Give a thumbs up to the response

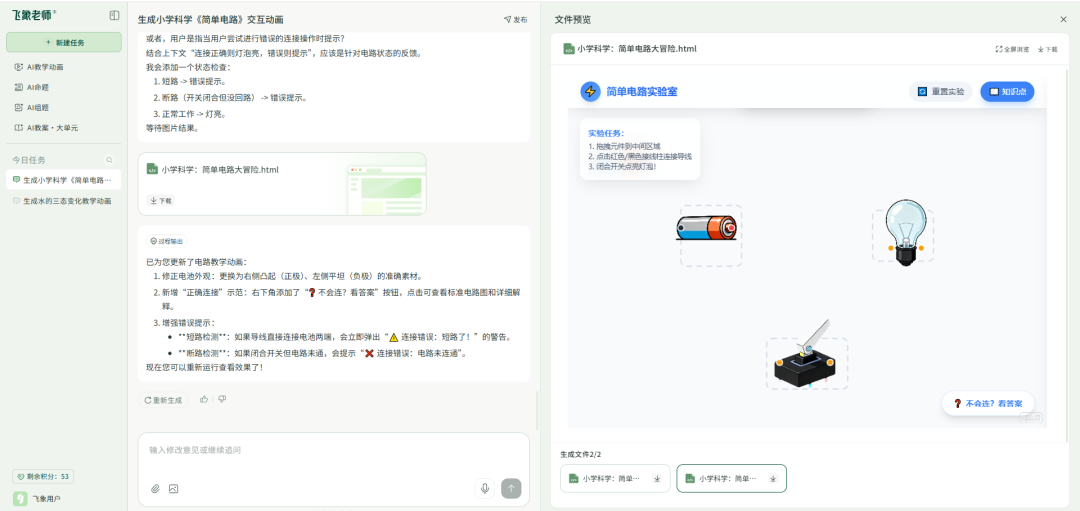(x=203, y=399)
